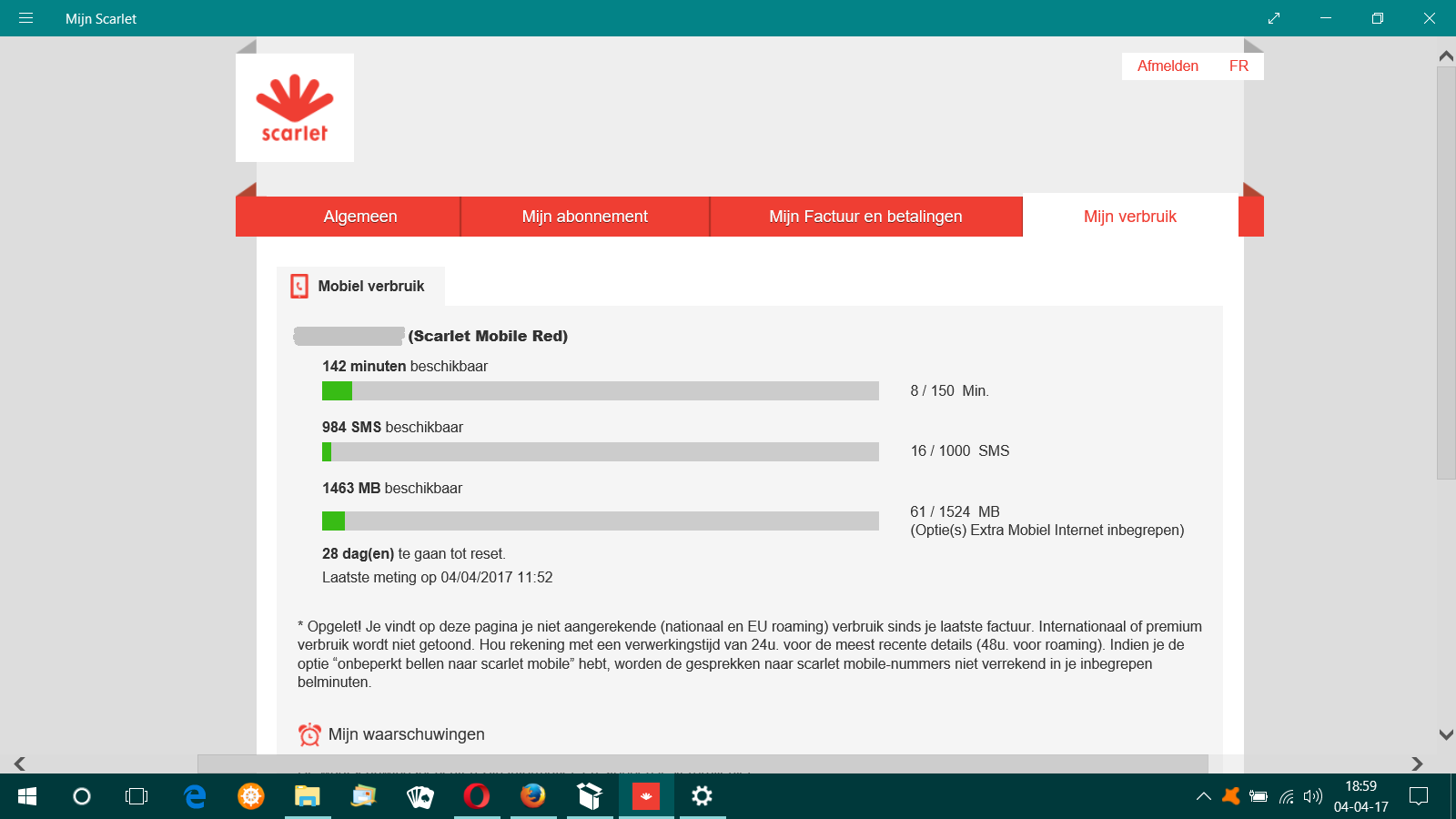Click the horizontal scrollbar right arrow
1456x819 pixels.
point(1417,763)
